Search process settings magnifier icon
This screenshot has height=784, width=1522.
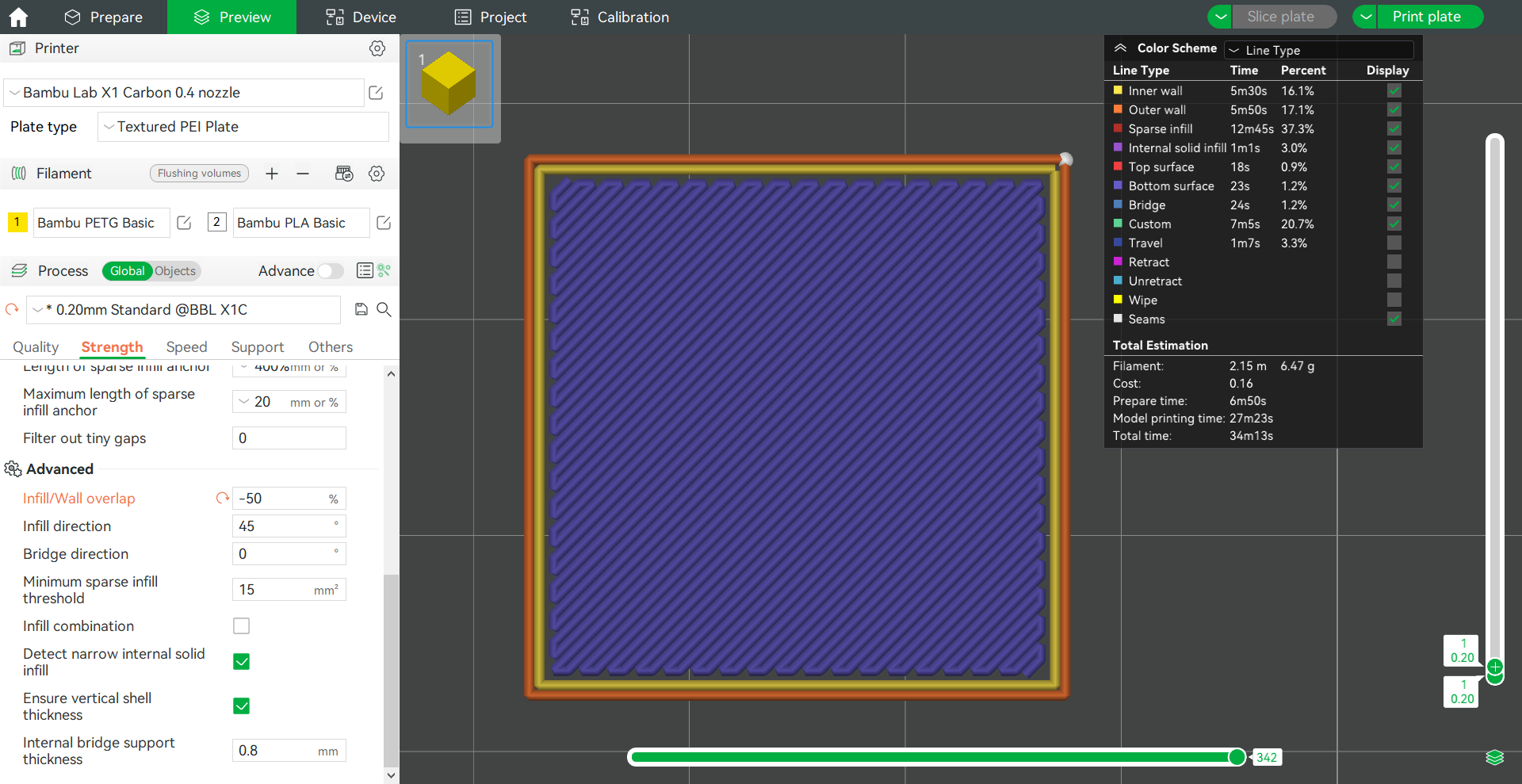(x=384, y=309)
